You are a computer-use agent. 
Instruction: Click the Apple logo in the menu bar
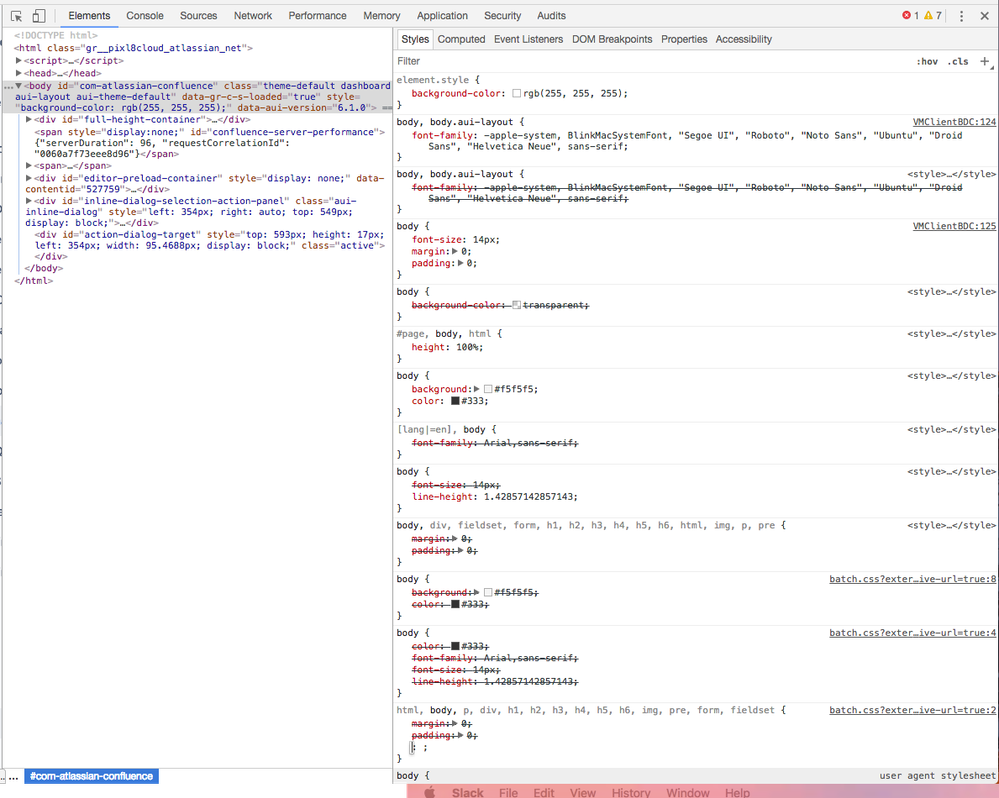click(x=430, y=792)
